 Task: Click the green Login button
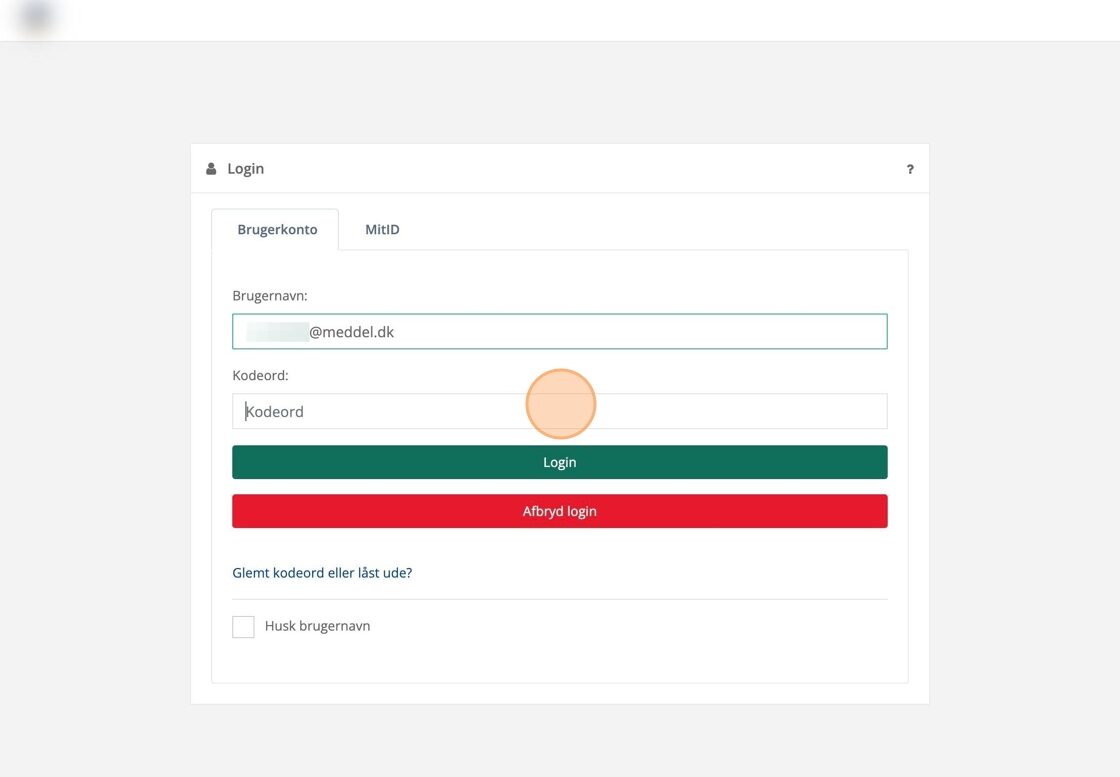click(559, 462)
